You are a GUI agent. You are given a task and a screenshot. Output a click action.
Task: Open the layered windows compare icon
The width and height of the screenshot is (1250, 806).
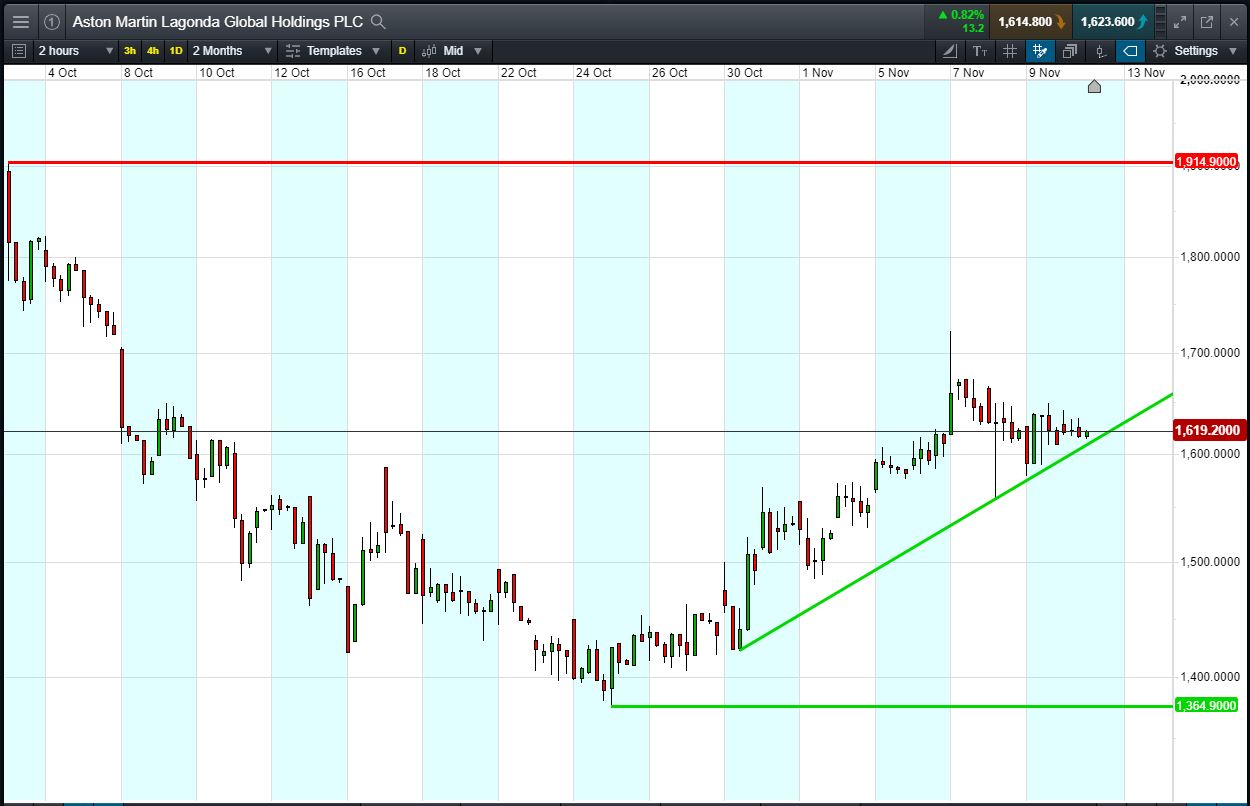(1070, 50)
